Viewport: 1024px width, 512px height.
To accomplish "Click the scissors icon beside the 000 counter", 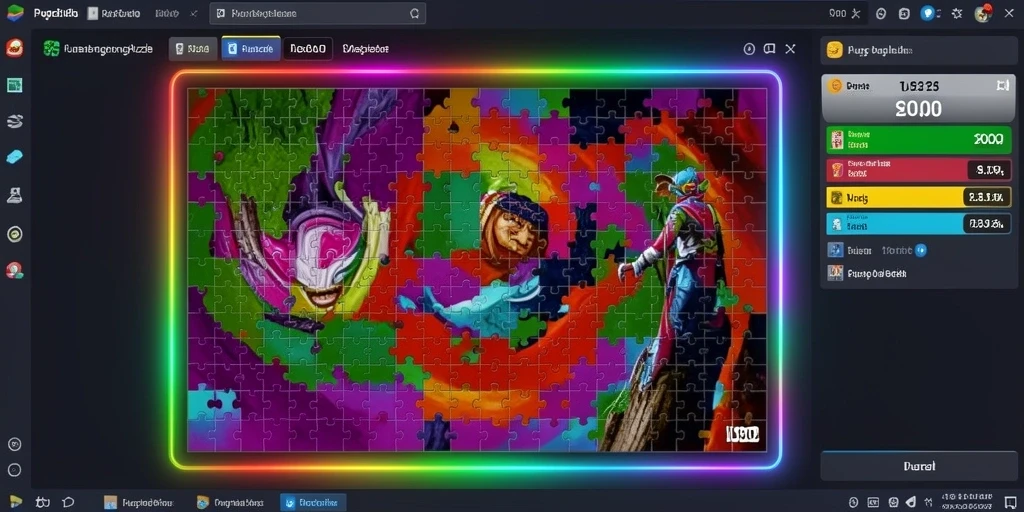I will [x=856, y=13].
